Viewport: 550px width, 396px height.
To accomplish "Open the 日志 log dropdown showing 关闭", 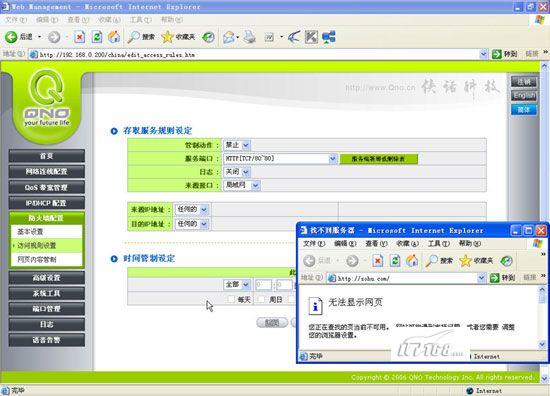I will point(237,172).
